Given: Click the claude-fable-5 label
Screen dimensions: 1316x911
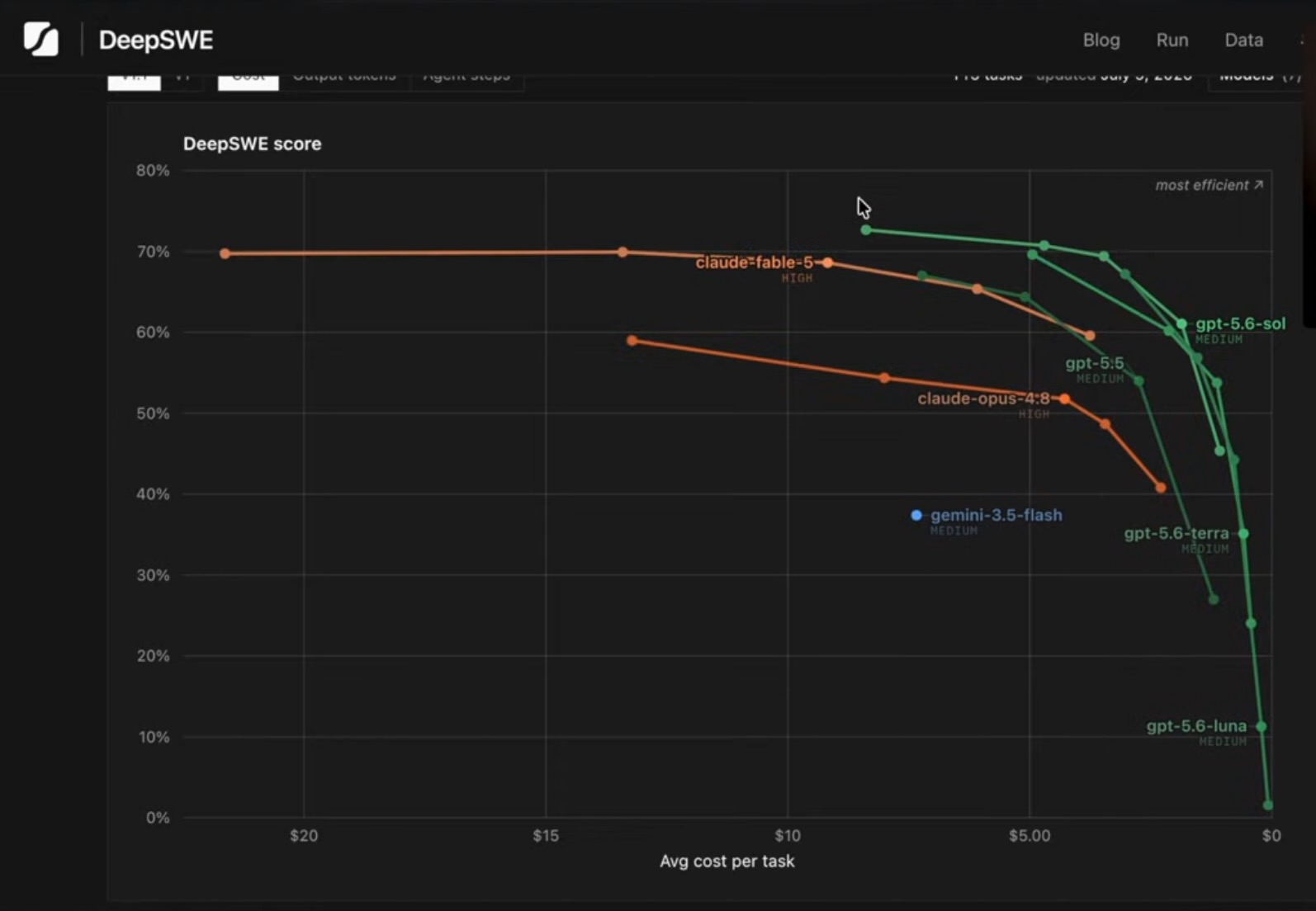Looking at the screenshot, I should tap(754, 262).
